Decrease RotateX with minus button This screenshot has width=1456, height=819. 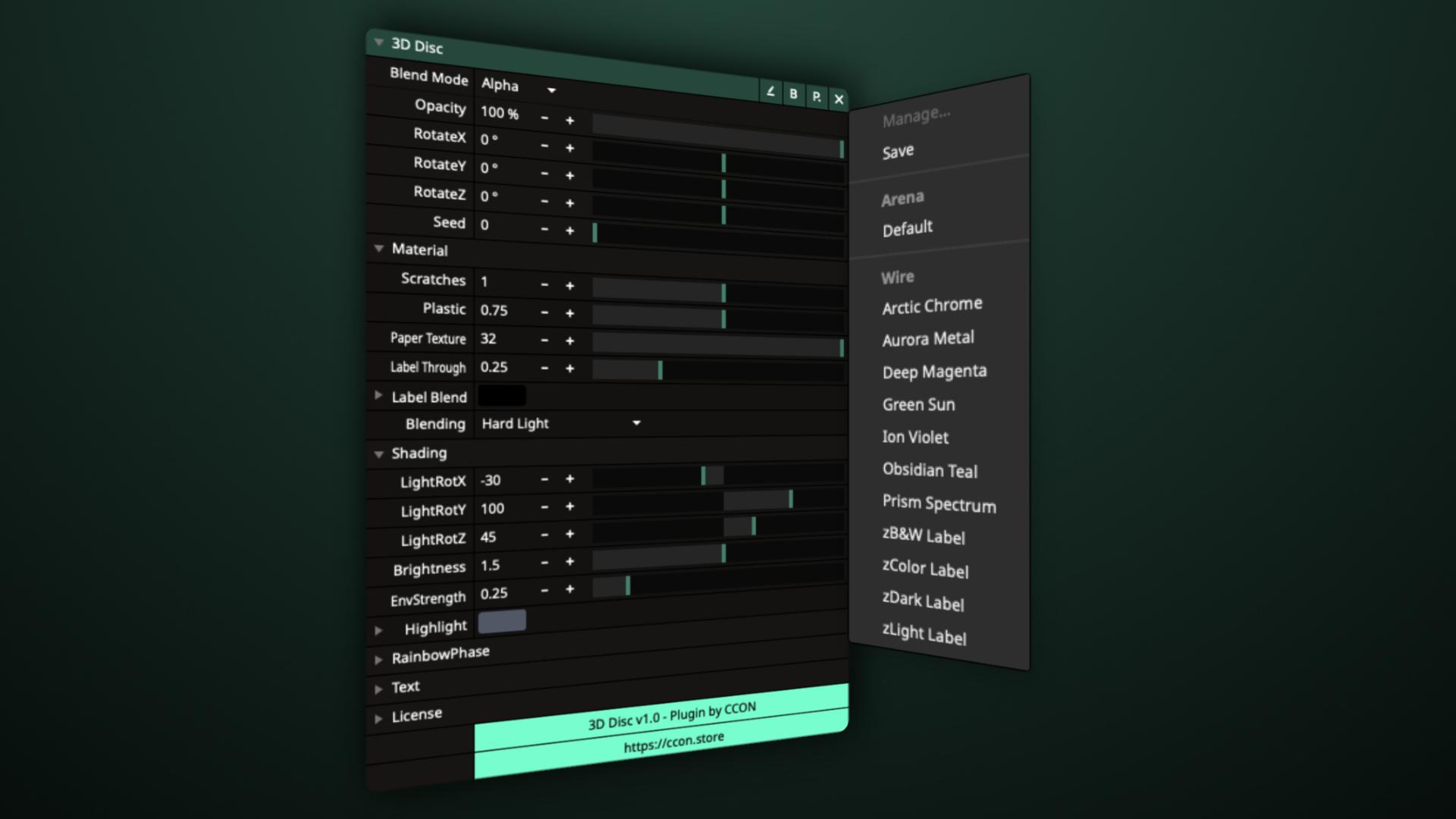pos(544,146)
